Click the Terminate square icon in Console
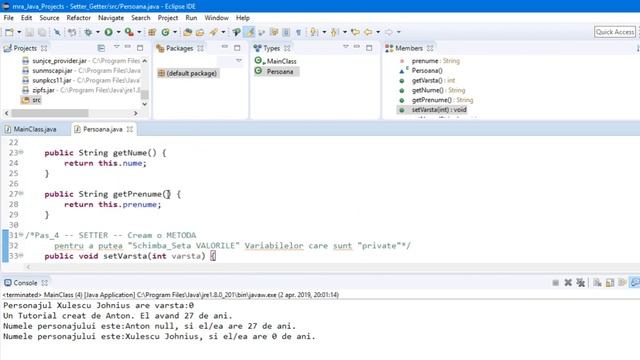 click(556, 283)
